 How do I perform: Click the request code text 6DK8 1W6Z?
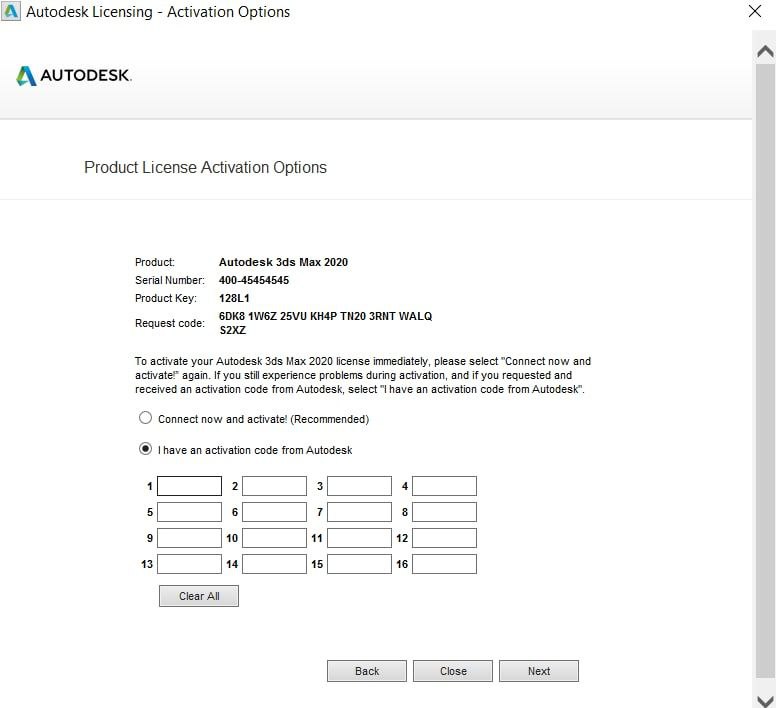248,316
